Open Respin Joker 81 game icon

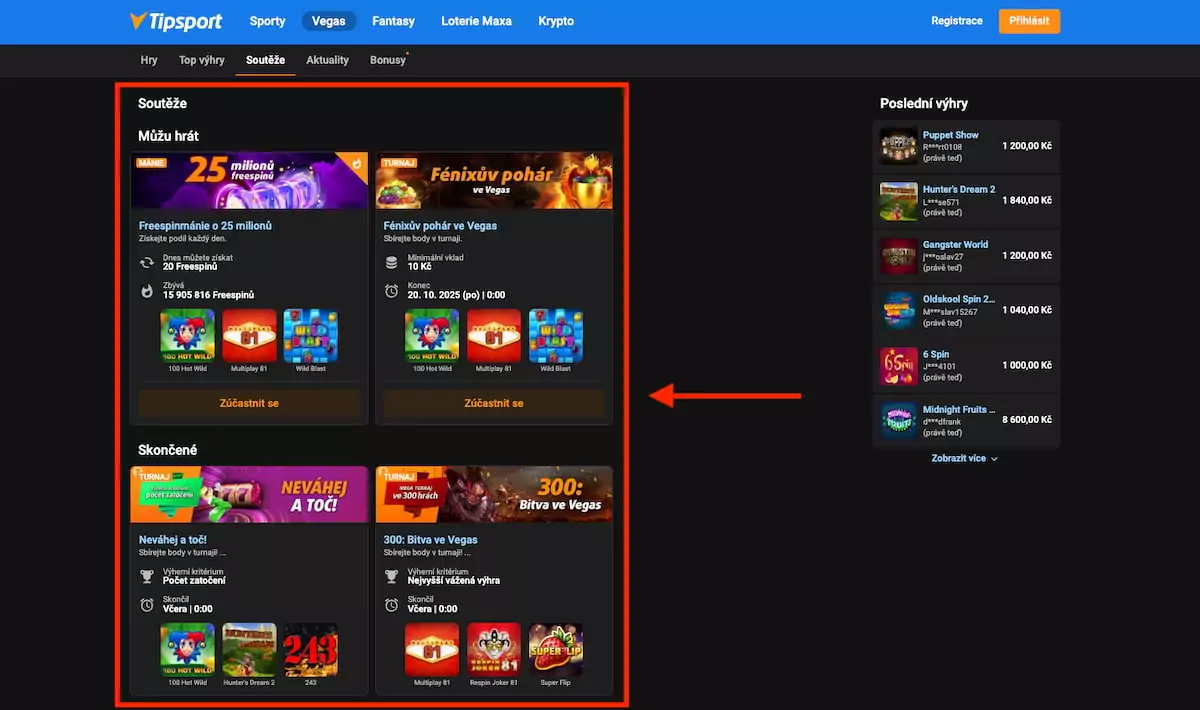[x=494, y=650]
